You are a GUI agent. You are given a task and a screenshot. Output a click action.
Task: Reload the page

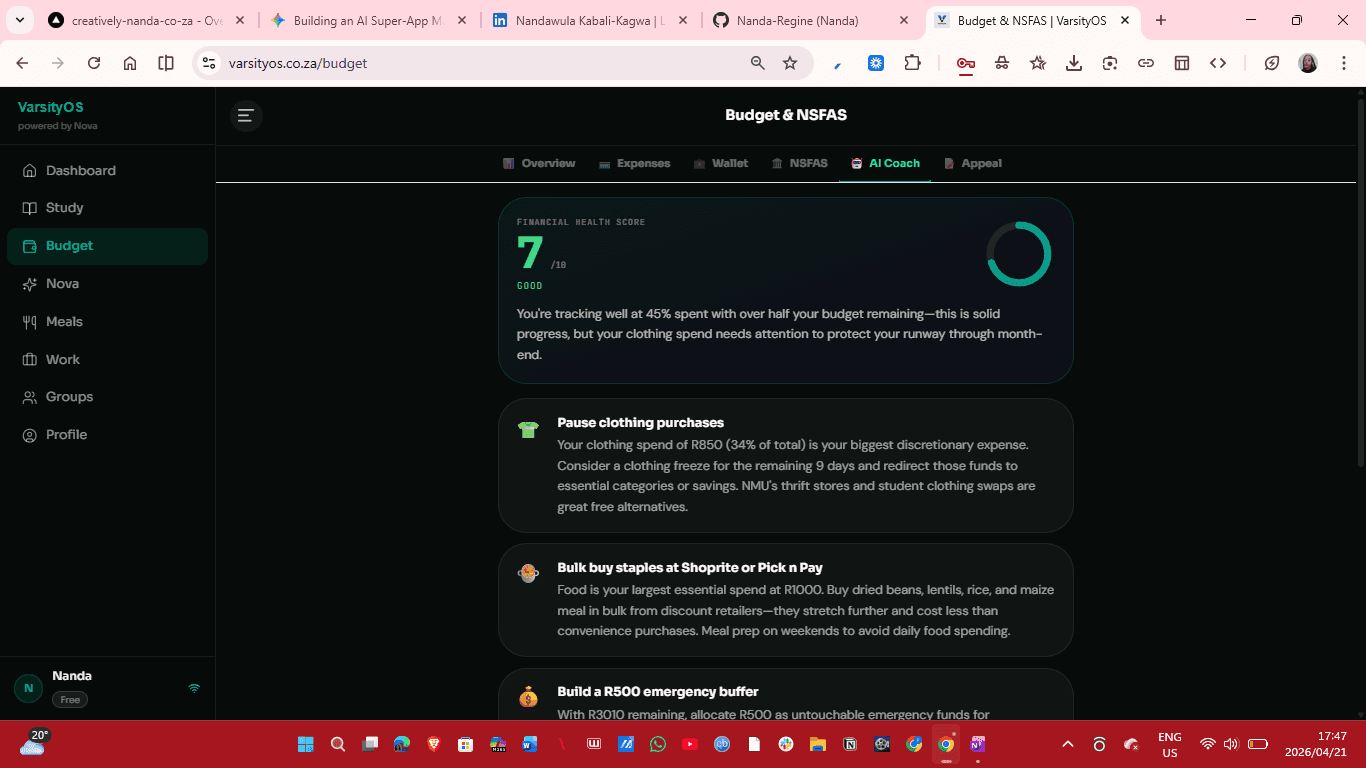(x=94, y=63)
